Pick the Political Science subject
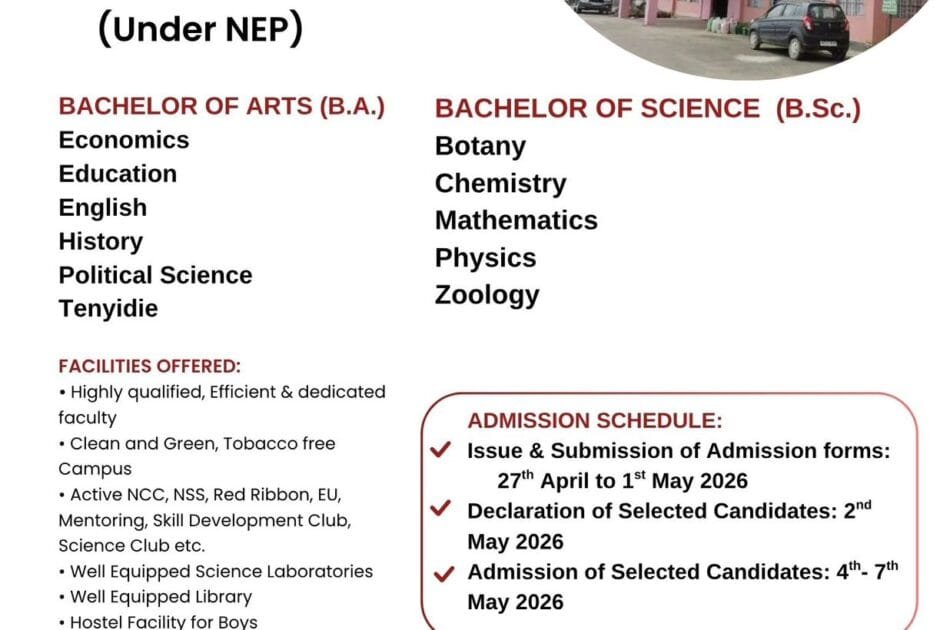The width and height of the screenshot is (950, 630). [x=155, y=275]
